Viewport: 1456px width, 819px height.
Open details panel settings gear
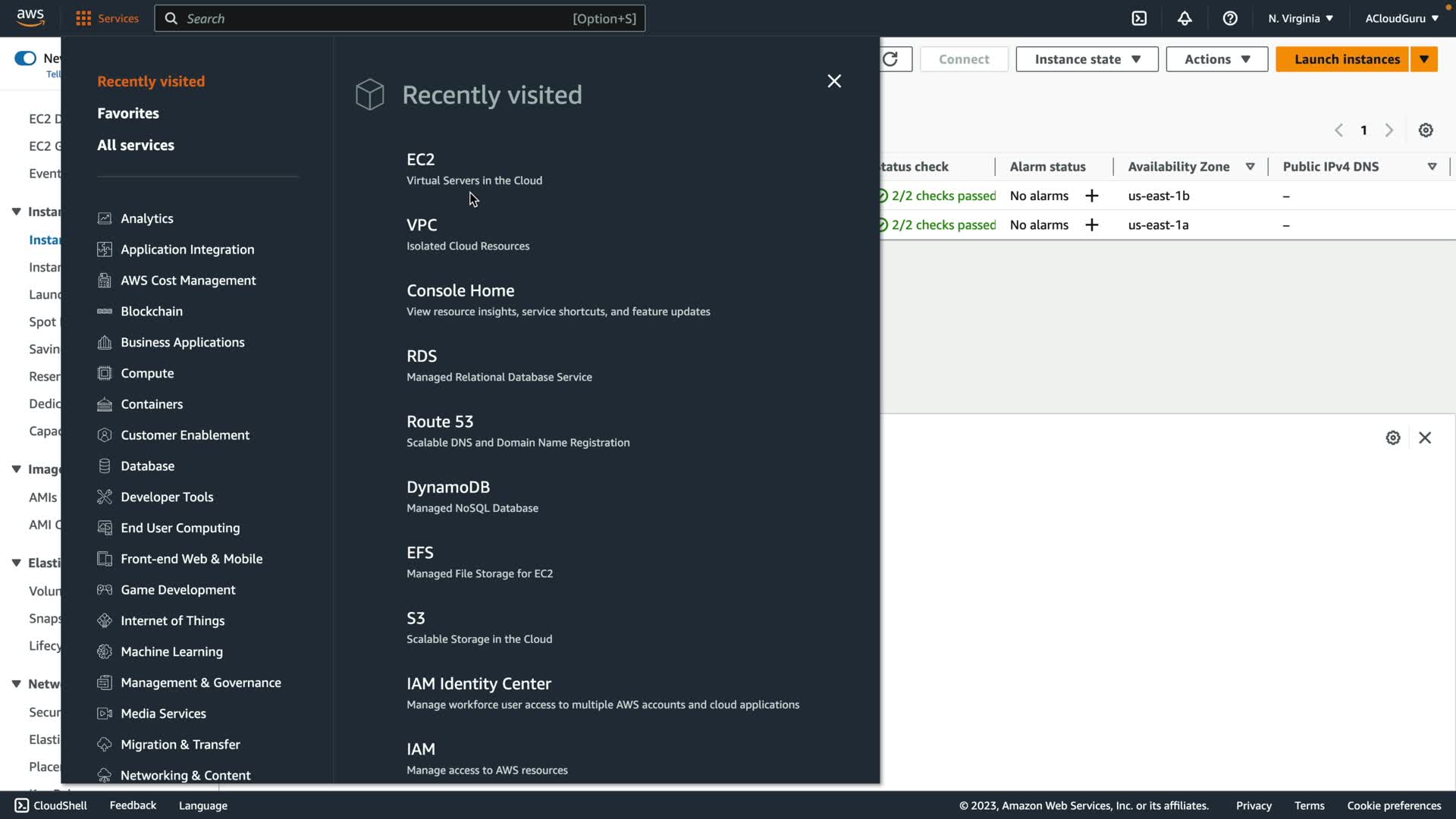[1393, 438]
